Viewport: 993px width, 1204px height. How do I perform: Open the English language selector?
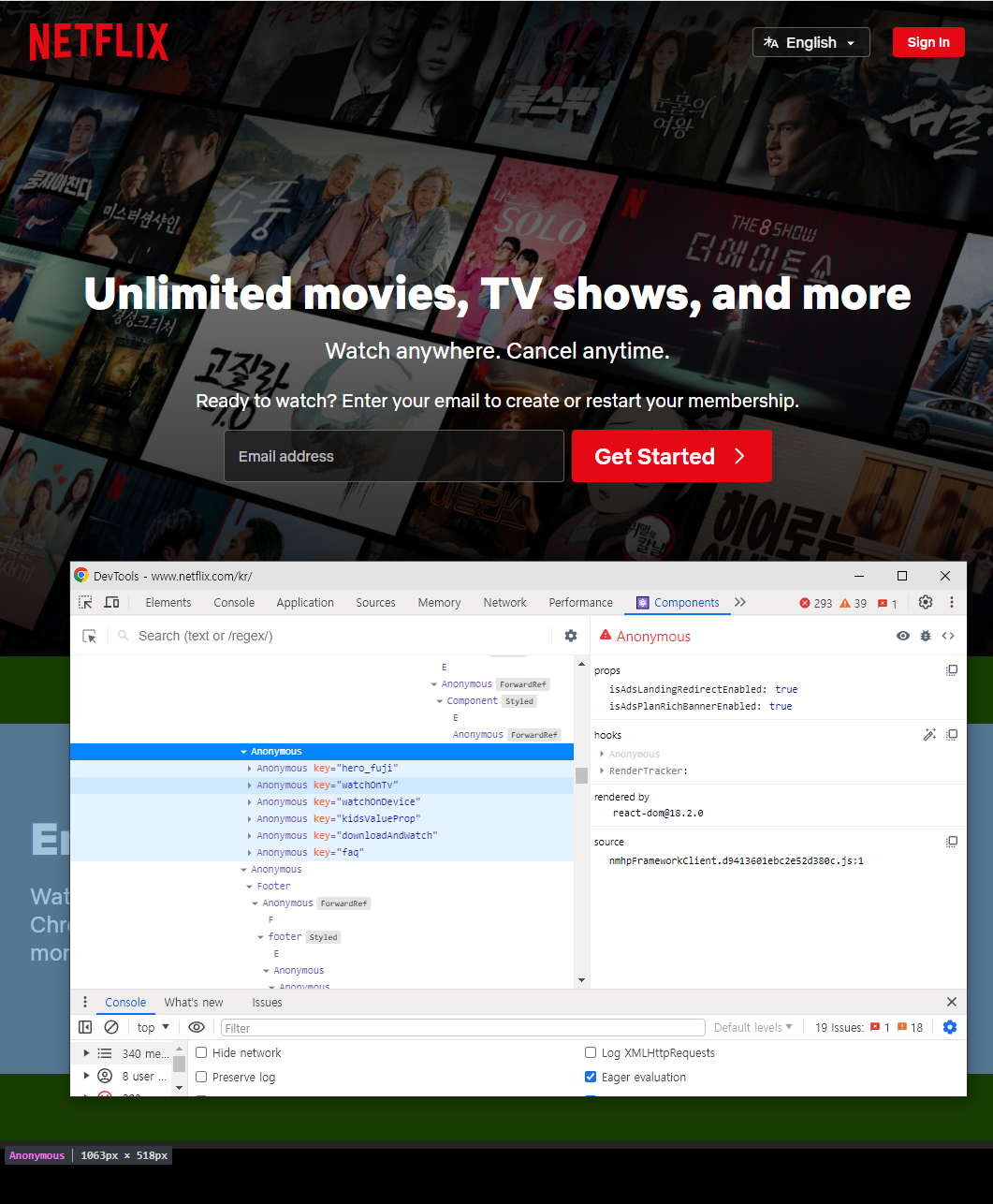click(x=811, y=42)
